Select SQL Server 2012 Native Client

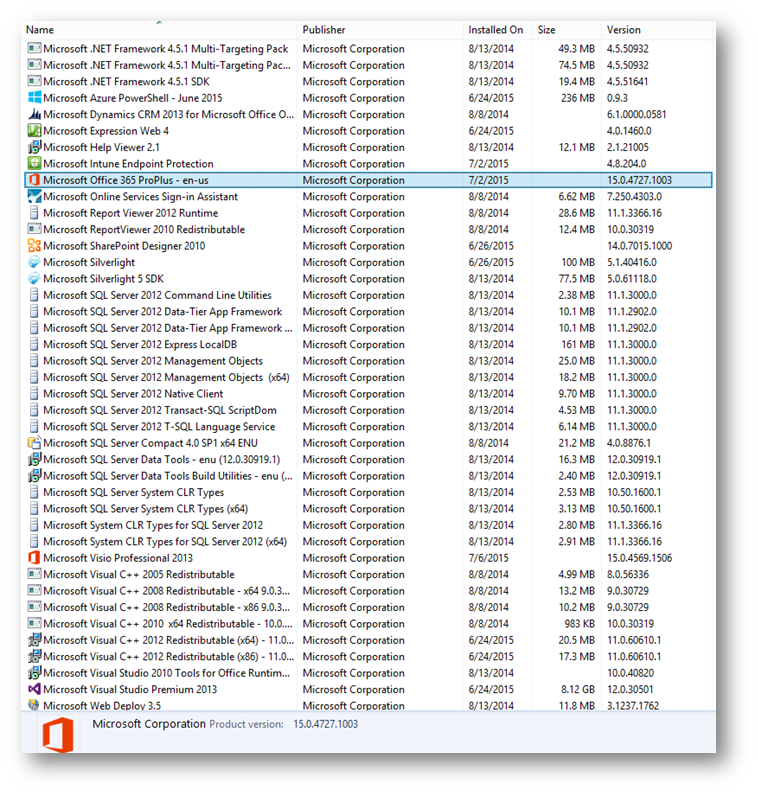coord(133,393)
